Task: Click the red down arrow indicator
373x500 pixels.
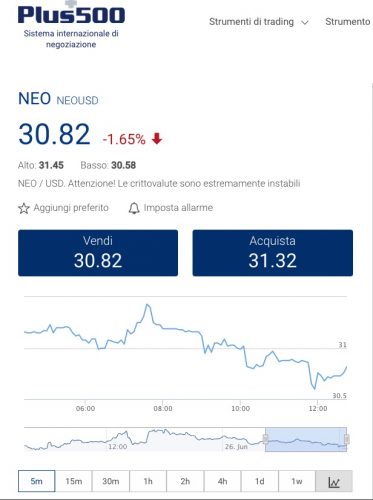Action: [x=157, y=138]
